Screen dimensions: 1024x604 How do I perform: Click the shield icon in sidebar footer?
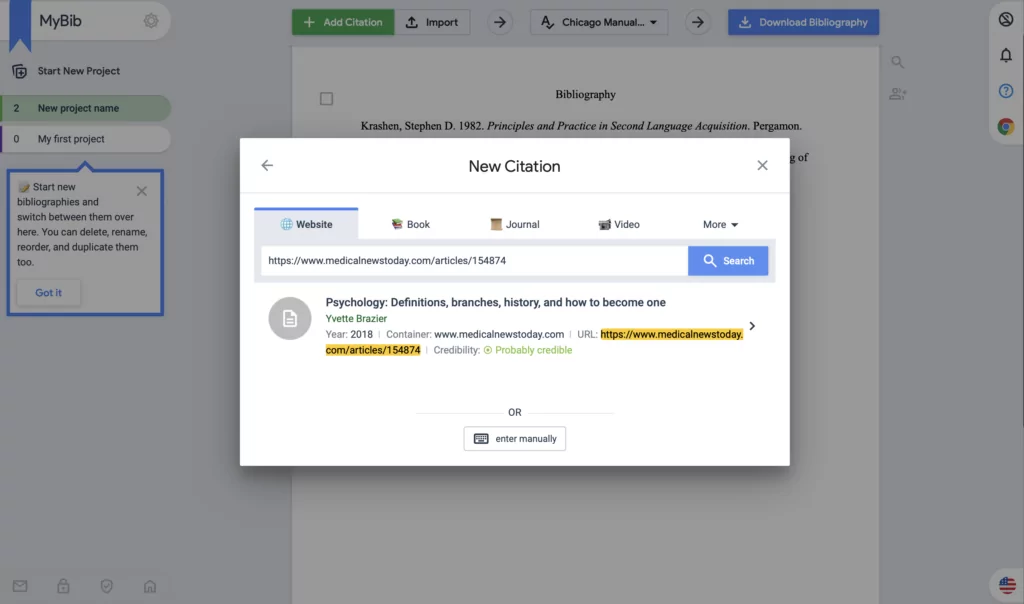pos(106,586)
